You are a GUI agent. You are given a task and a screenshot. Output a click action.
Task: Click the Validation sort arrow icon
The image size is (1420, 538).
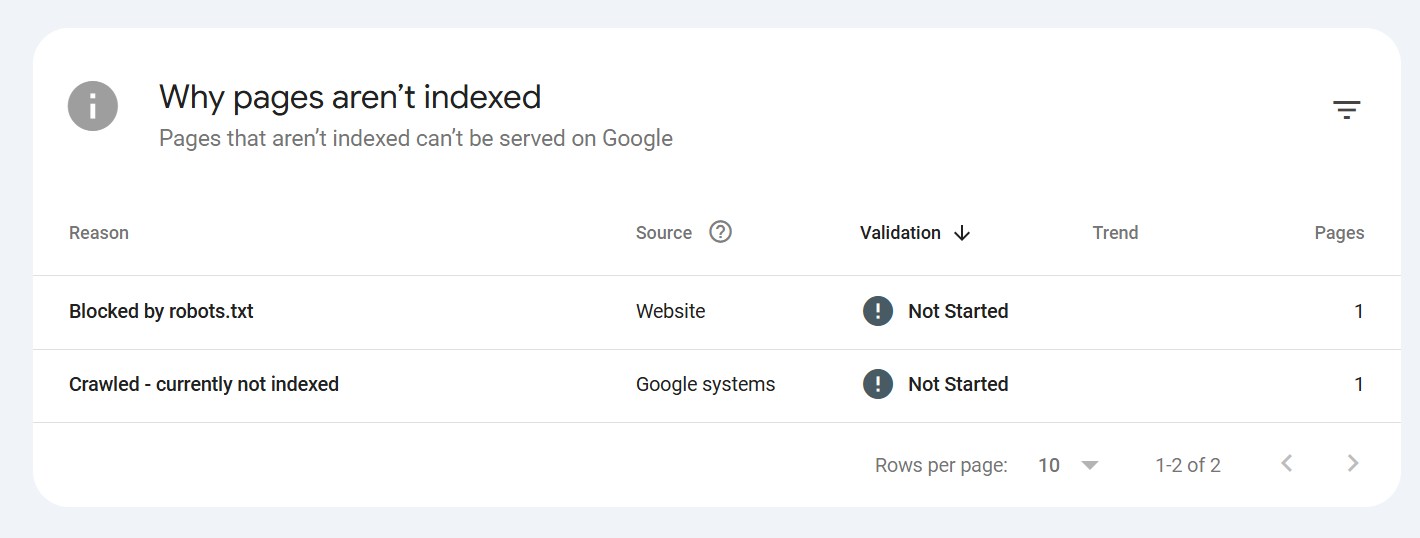pos(962,233)
